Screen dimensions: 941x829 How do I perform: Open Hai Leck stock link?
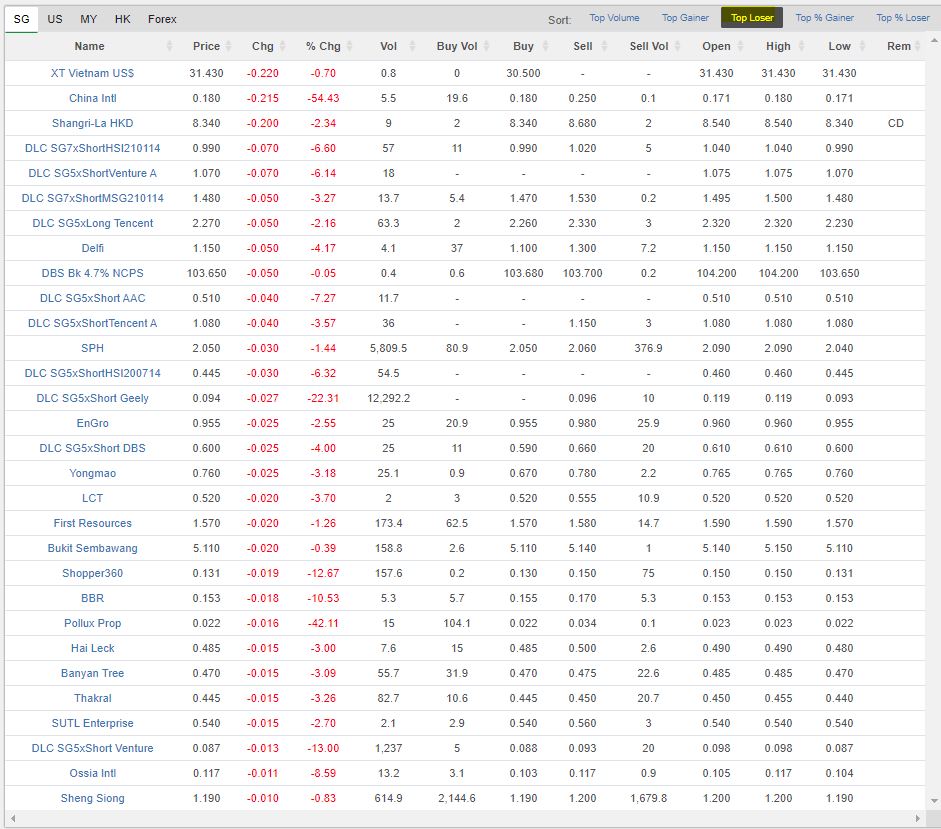point(92,648)
